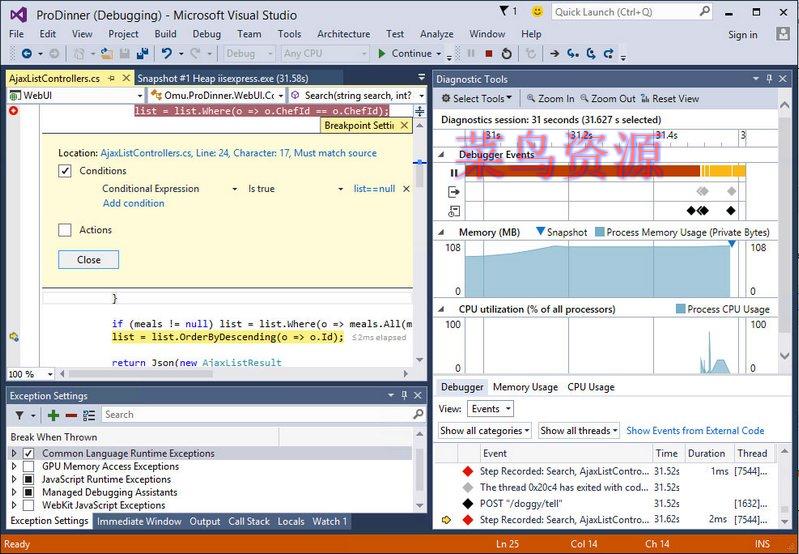Close the Breakpoint Settings peek tab
The width and height of the screenshot is (799, 554).
click(404, 125)
